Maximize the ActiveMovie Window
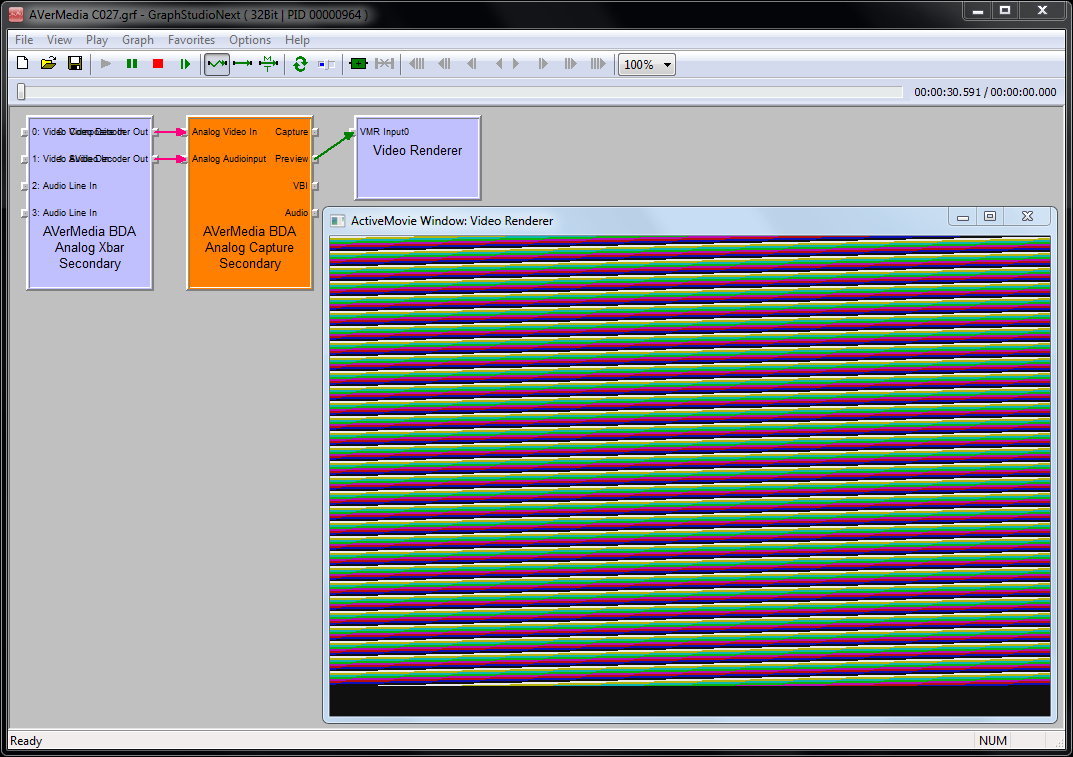The width and height of the screenshot is (1073, 757). pyautogui.click(x=990, y=216)
